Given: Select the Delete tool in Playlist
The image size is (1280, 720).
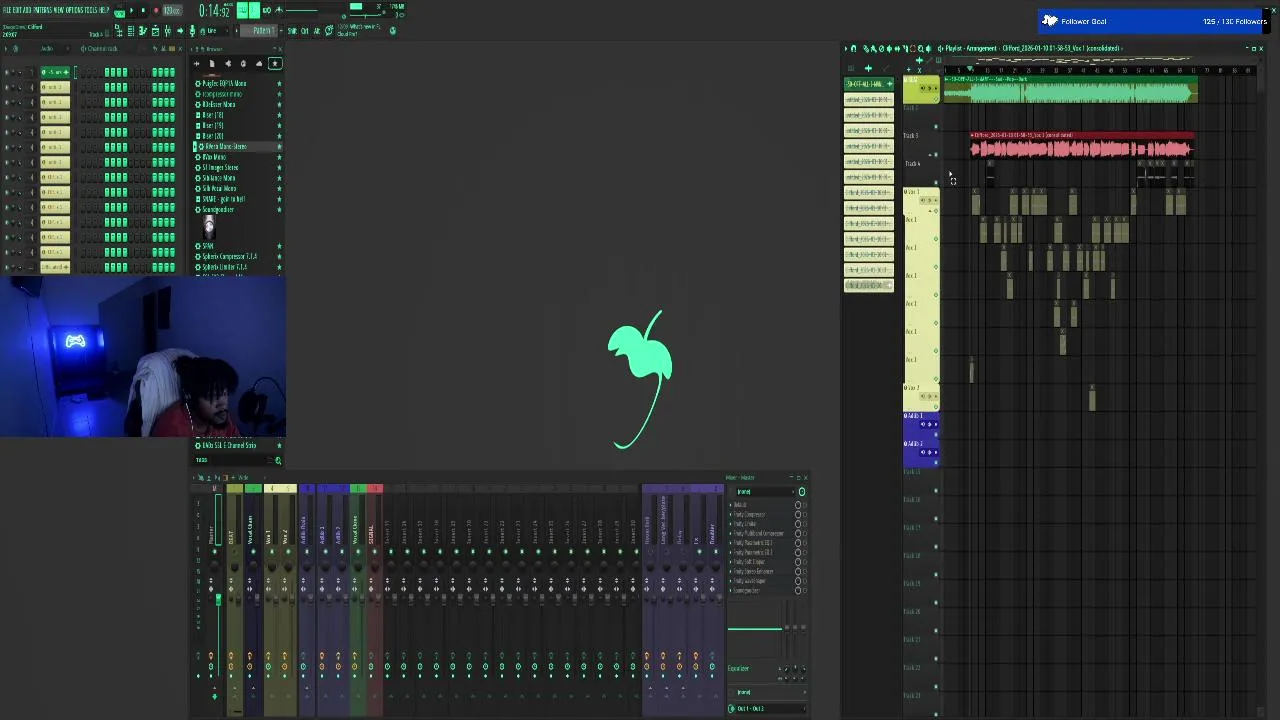Looking at the screenshot, I should 881,48.
